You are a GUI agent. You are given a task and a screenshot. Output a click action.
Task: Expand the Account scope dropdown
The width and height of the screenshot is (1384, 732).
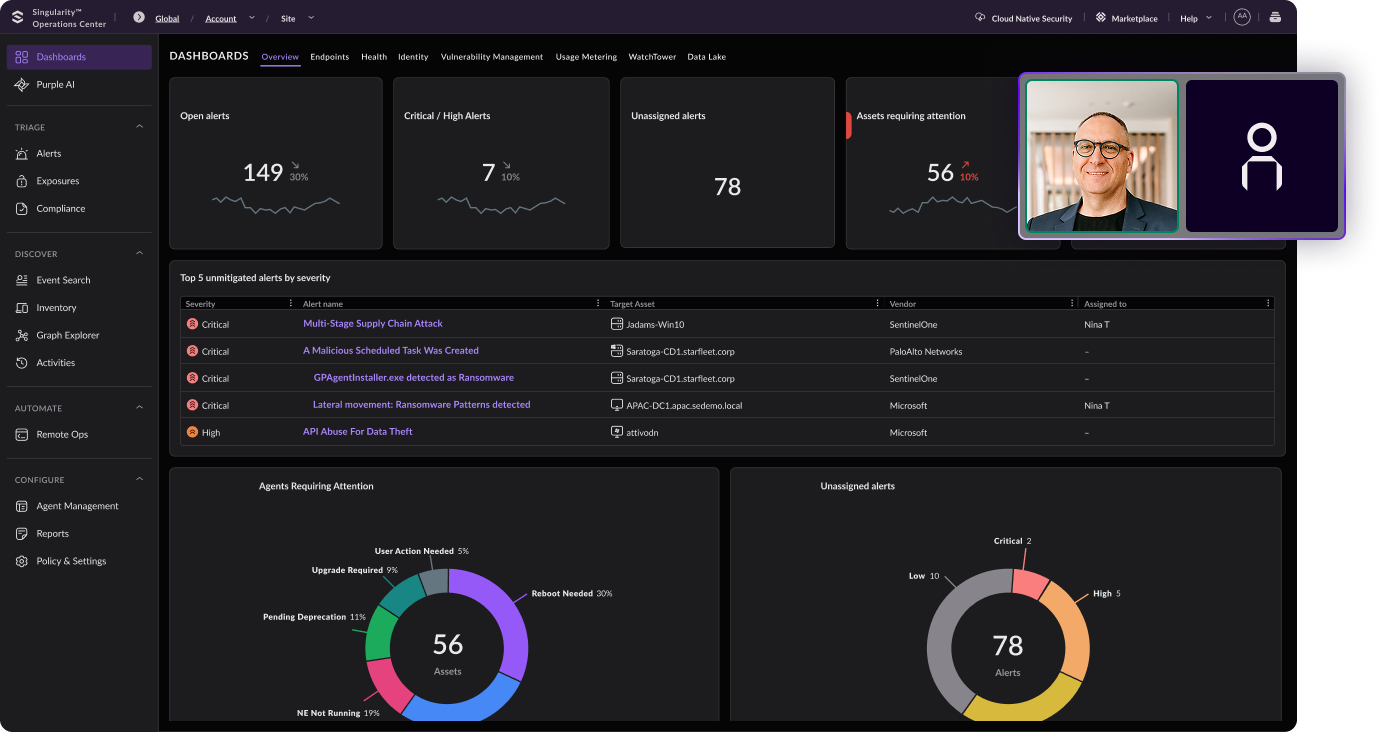251,18
